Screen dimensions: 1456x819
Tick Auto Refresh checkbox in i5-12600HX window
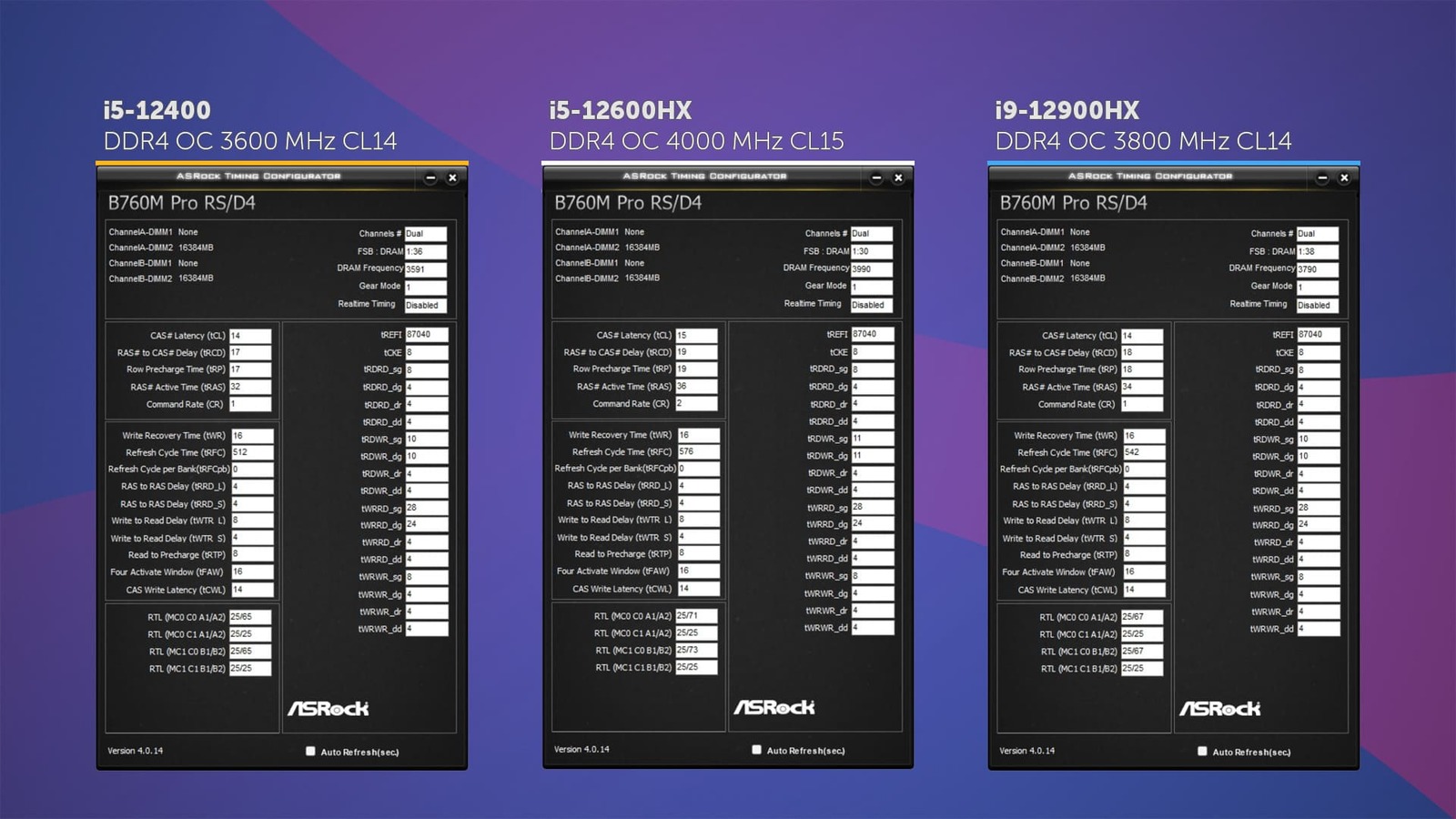756,750
